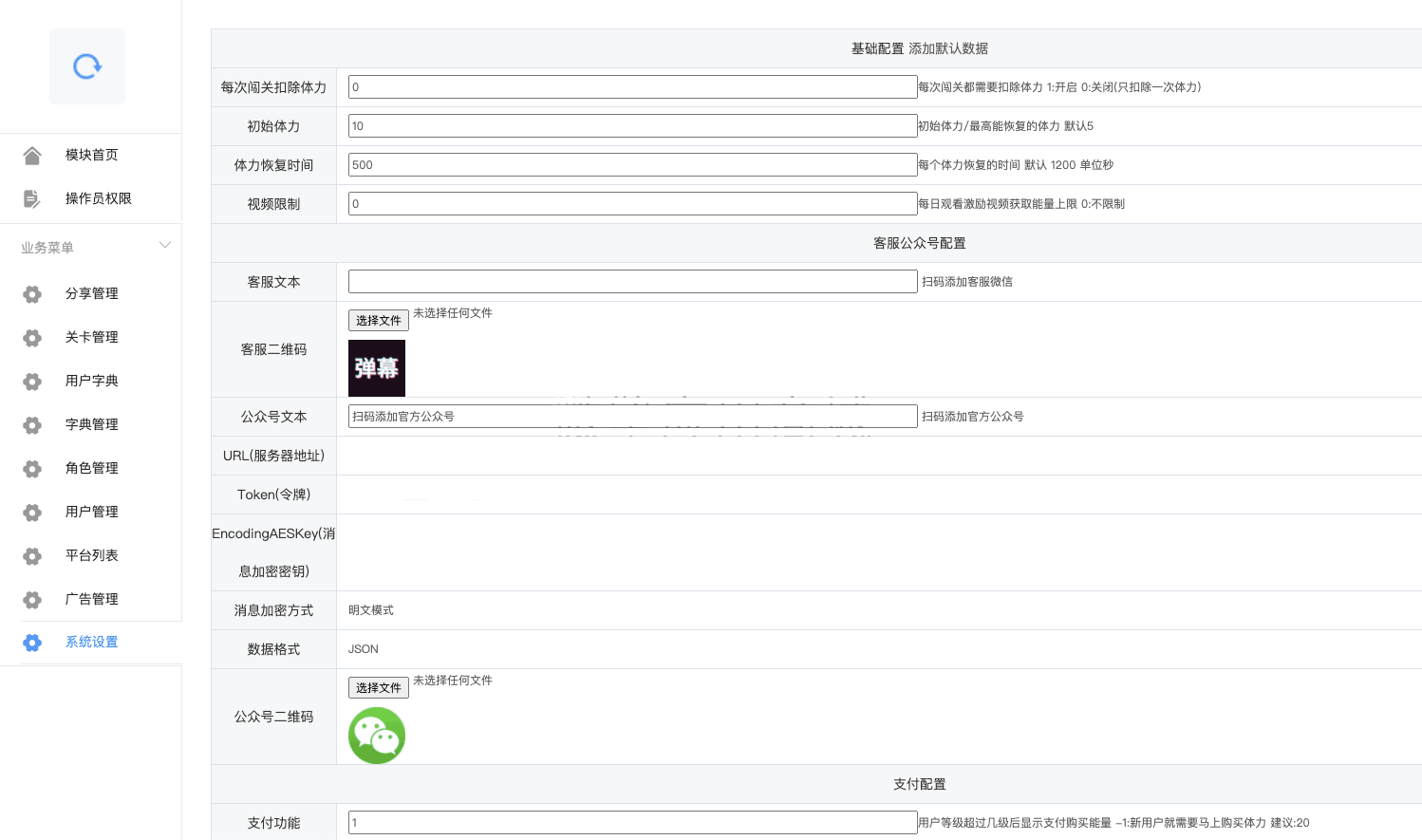Click gear icon next to 广告管理

32,600
